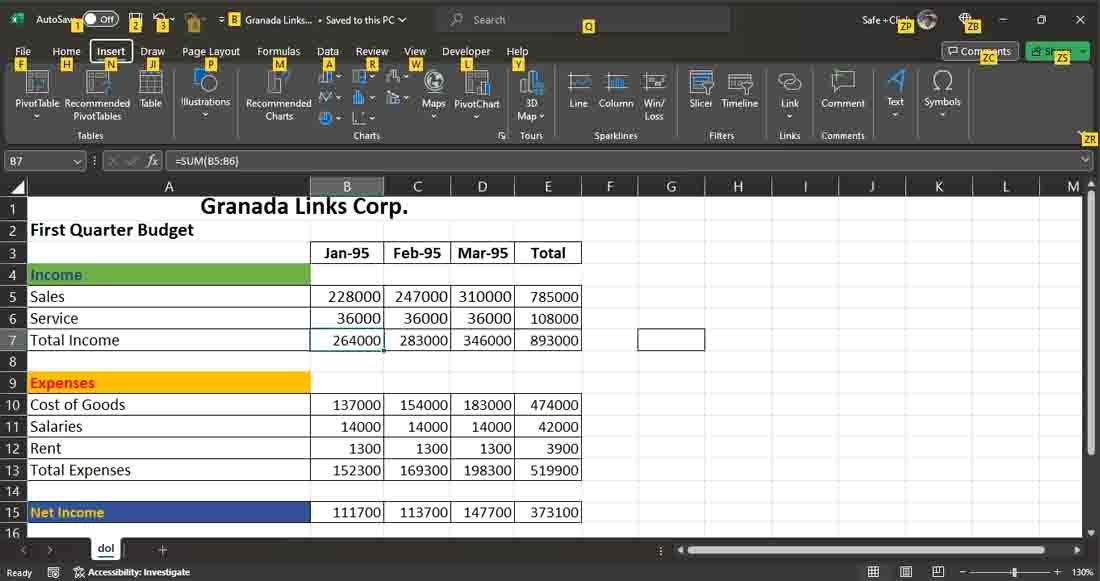The width and height of the screenshot is (1100, 581).
Task: Expand the formula bar
Action: point(1085,161)
